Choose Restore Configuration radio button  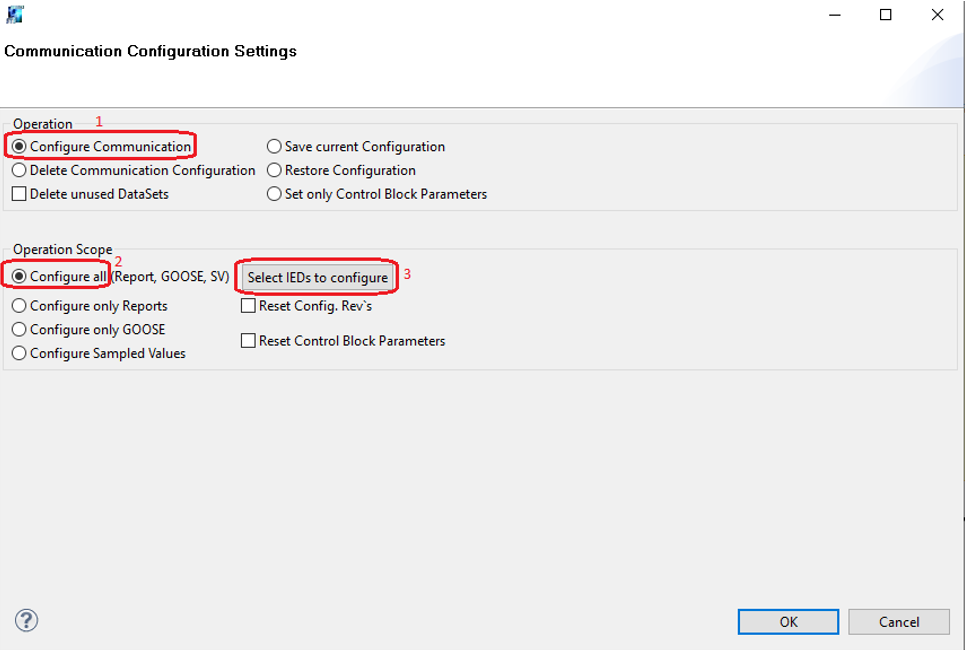tap(274, 171)
